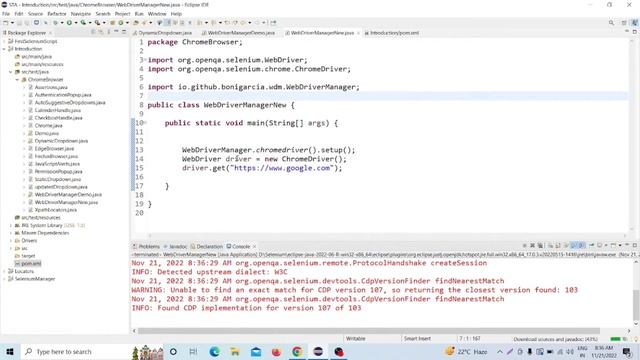Open the Window menu
640x360 pixels.
coord(157,14)
